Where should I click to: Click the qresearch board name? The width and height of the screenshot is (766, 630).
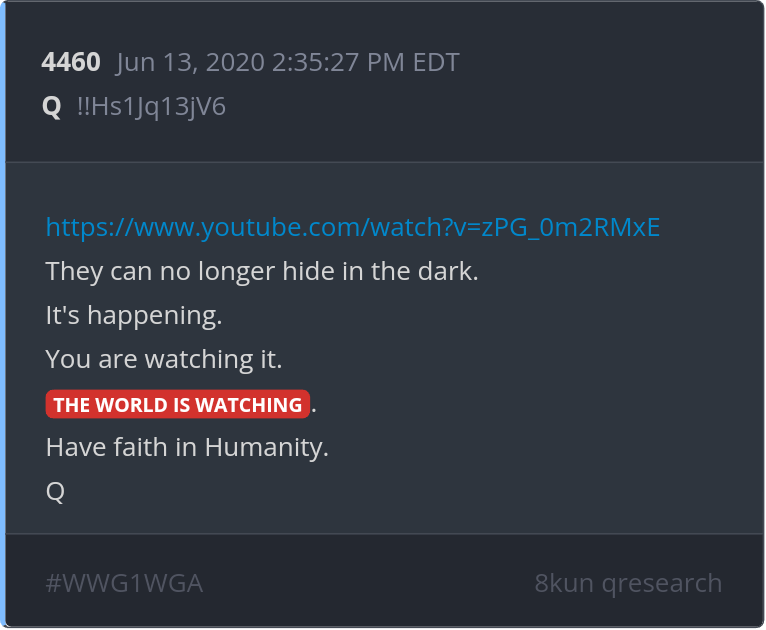662,583
